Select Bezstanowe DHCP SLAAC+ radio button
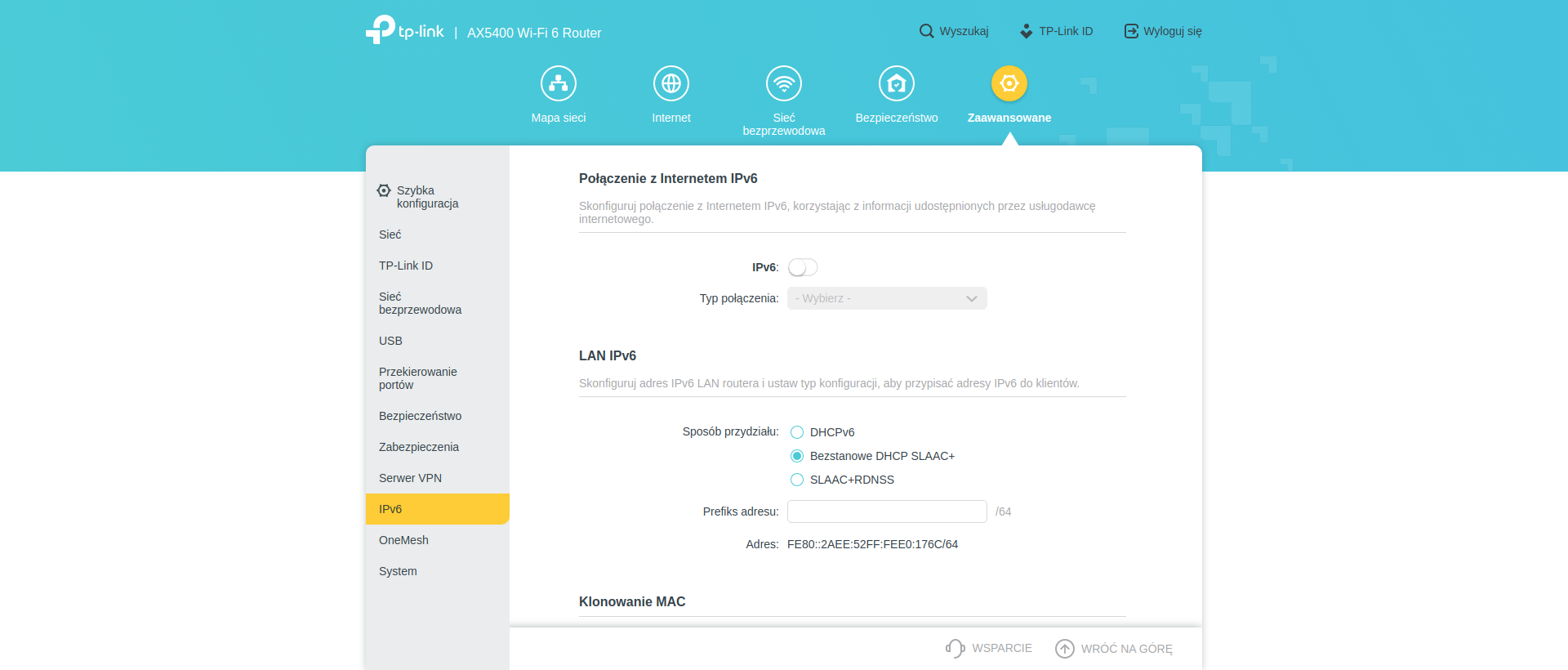 797,456
